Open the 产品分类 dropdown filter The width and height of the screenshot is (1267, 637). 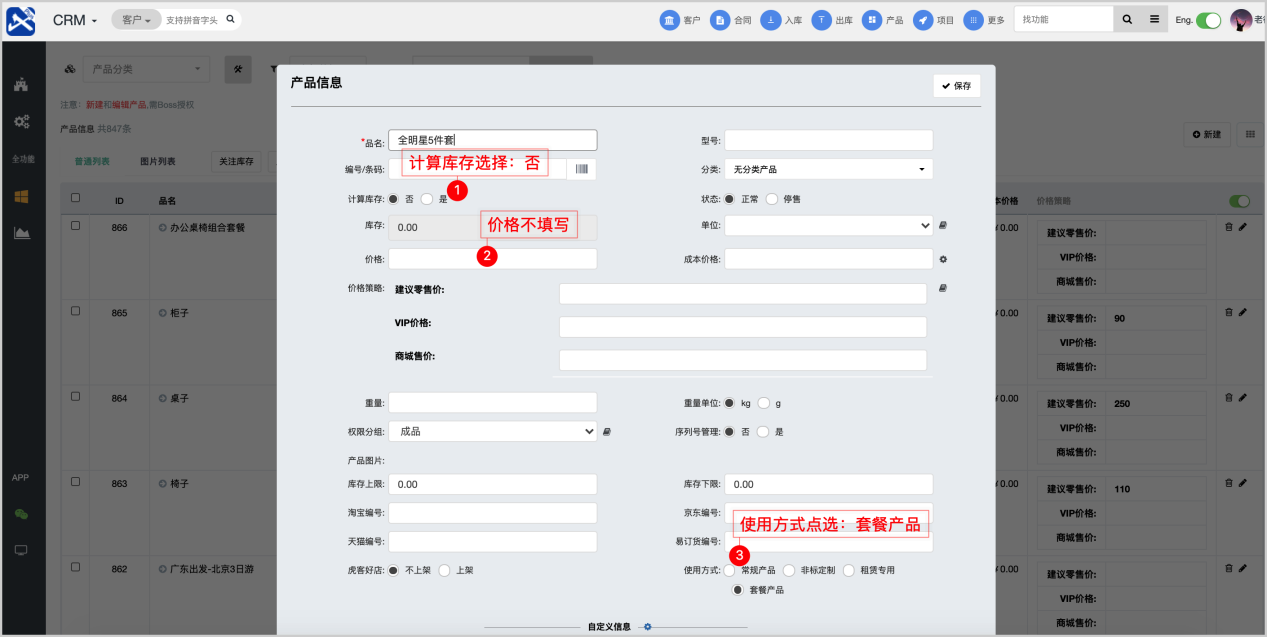point(146,69)
